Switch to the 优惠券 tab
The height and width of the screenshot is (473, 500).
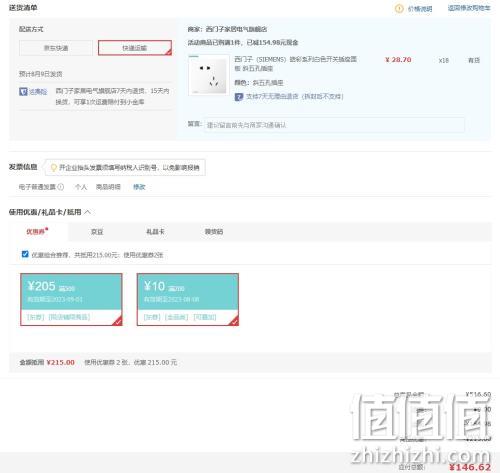[x=38, y=231]
